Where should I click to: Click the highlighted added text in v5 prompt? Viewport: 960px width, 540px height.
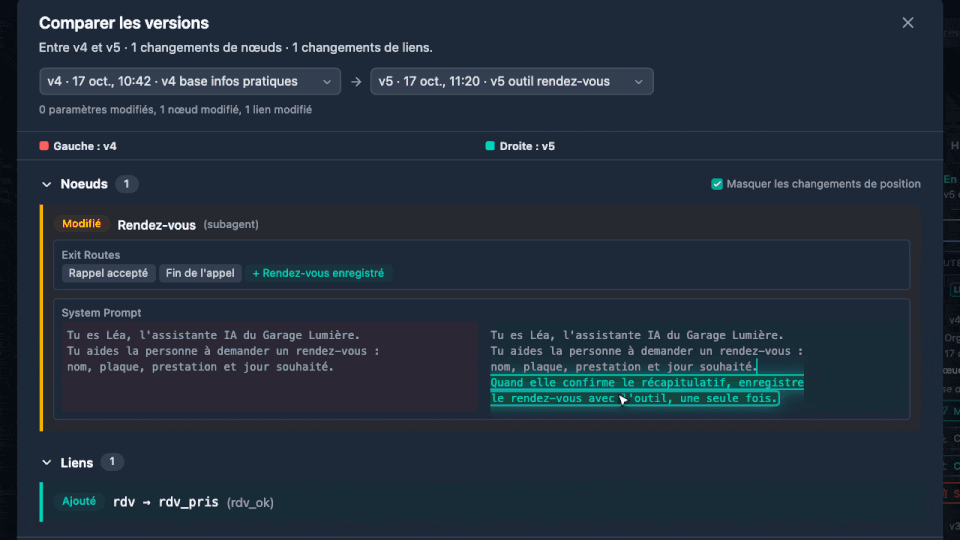pos(647,391)
